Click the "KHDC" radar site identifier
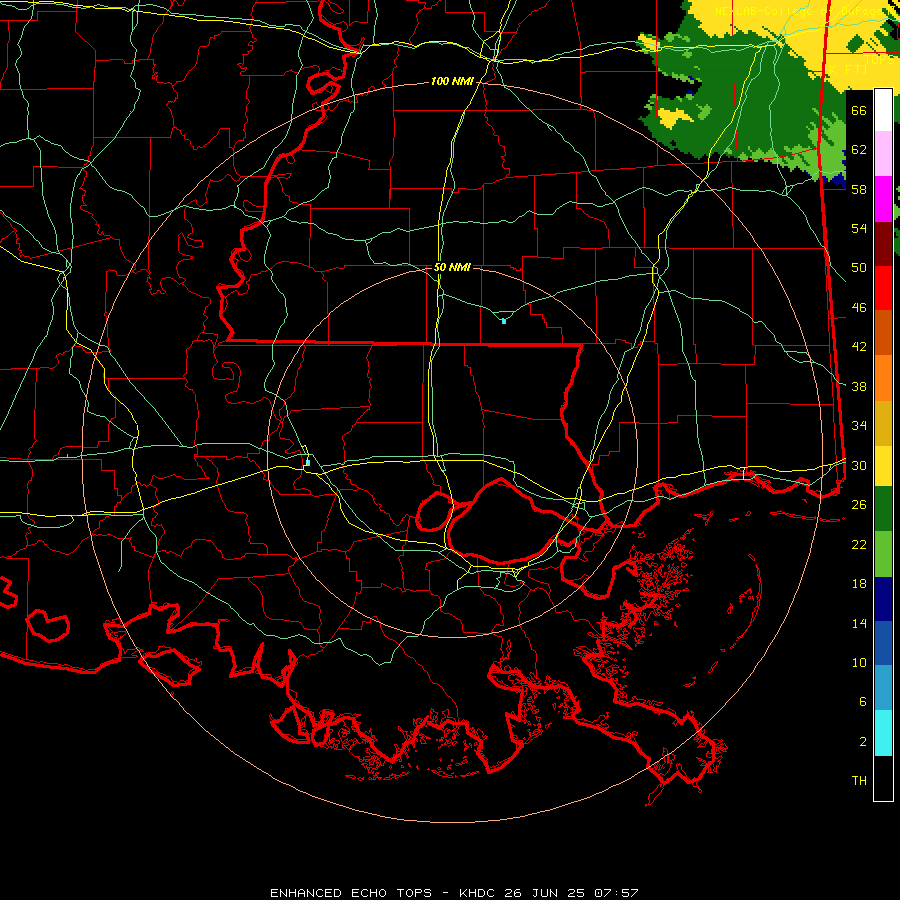Image resolution: width=900 pixels, height=900 pixels. [x=479, y=893]
